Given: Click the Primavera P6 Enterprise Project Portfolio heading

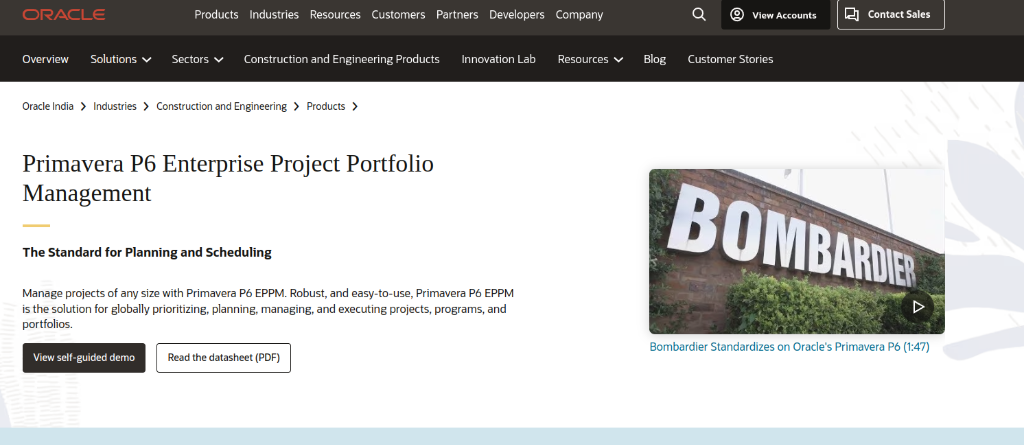Looking at the screenshot, I should (x=228, y=178).
